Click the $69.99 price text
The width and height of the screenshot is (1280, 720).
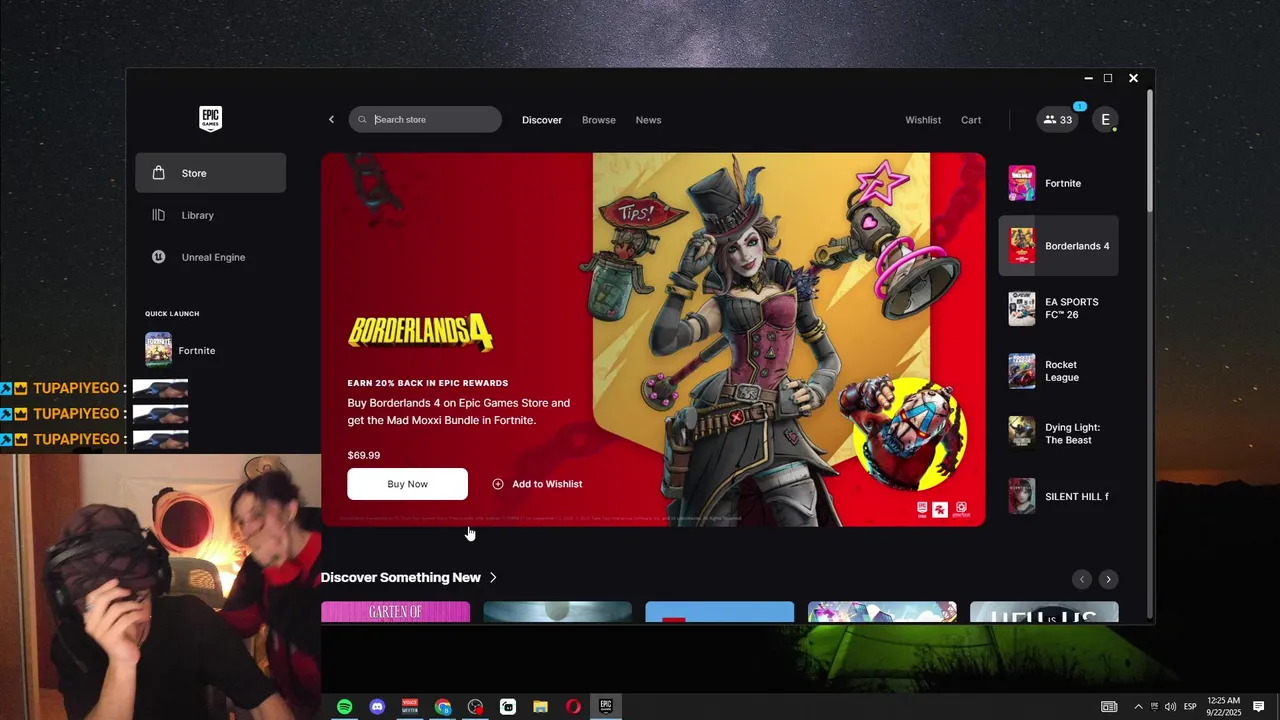pos(364,455)
